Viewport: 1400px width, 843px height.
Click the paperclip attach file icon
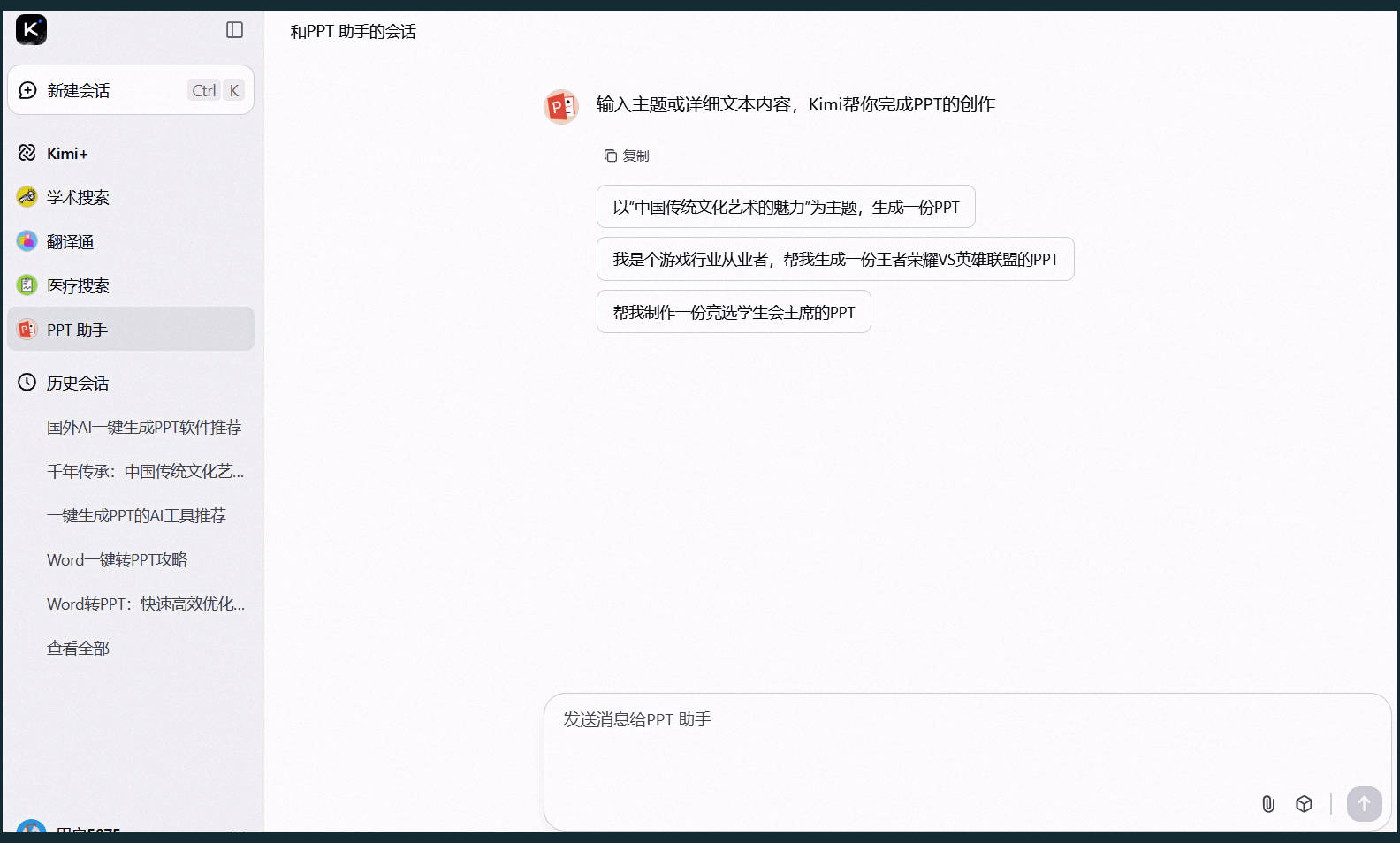[x=1268, y=804]
